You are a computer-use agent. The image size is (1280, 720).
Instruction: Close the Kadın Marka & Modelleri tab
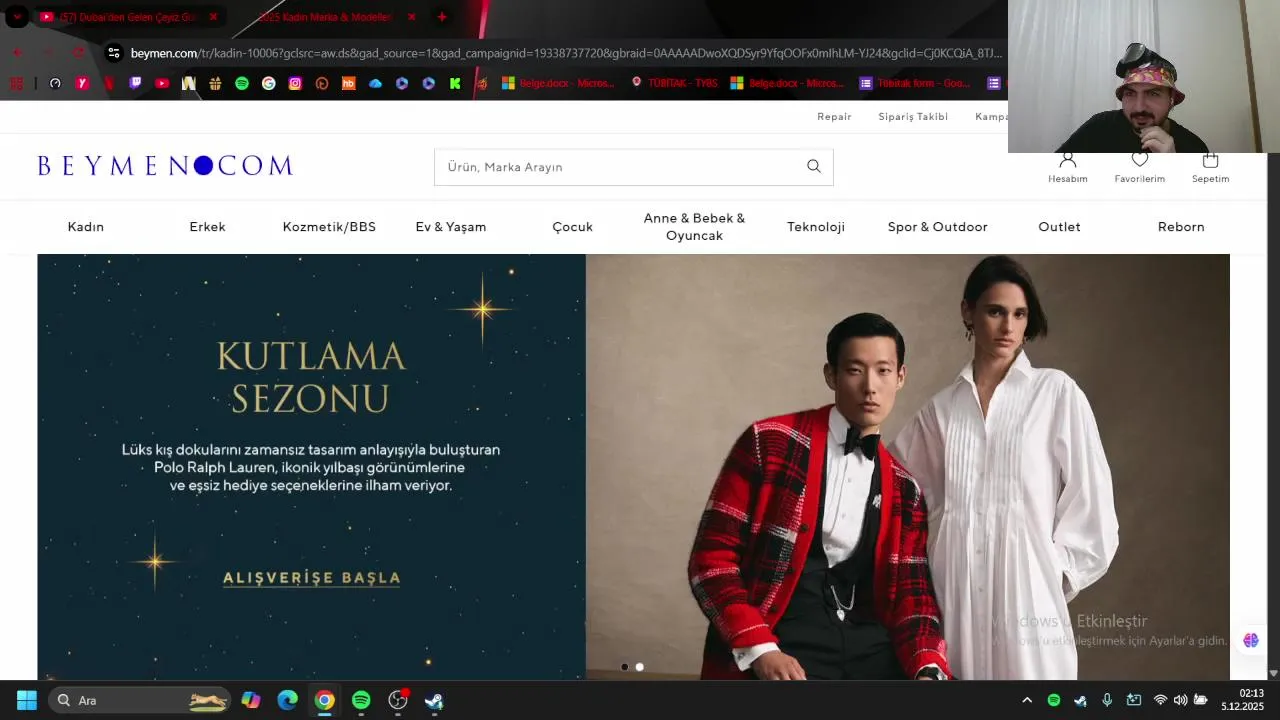pyautogui.click(x=411, y=17)
